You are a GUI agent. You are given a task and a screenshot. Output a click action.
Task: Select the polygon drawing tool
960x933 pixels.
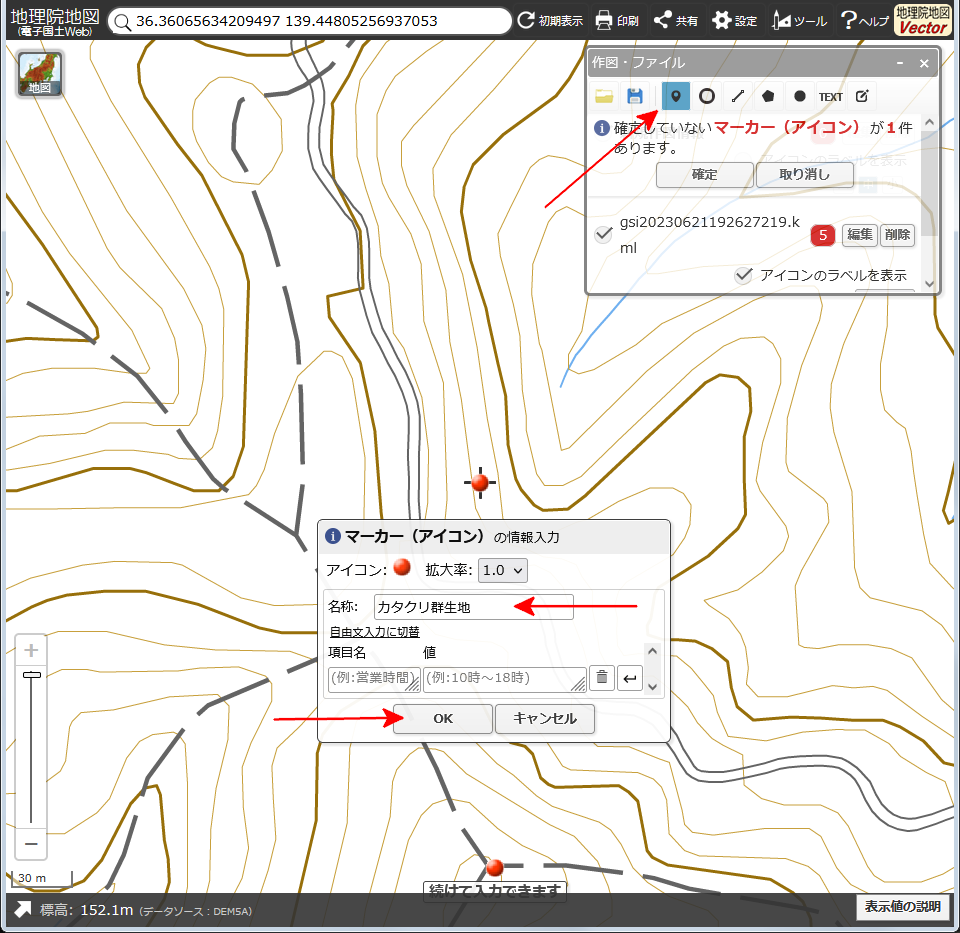click(768, 96)
